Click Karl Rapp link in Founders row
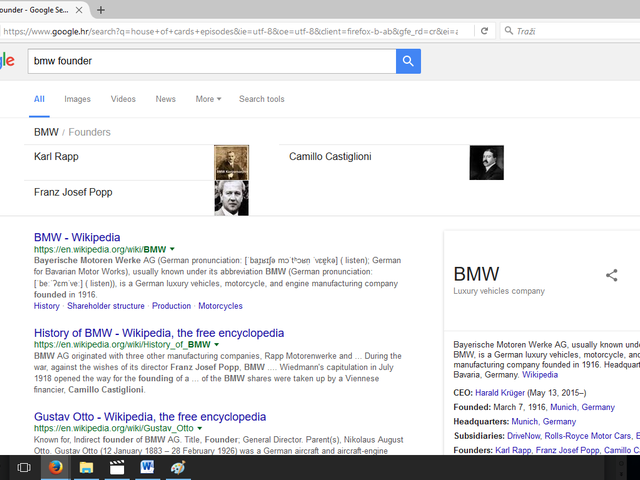 click(x=513, y=450)
